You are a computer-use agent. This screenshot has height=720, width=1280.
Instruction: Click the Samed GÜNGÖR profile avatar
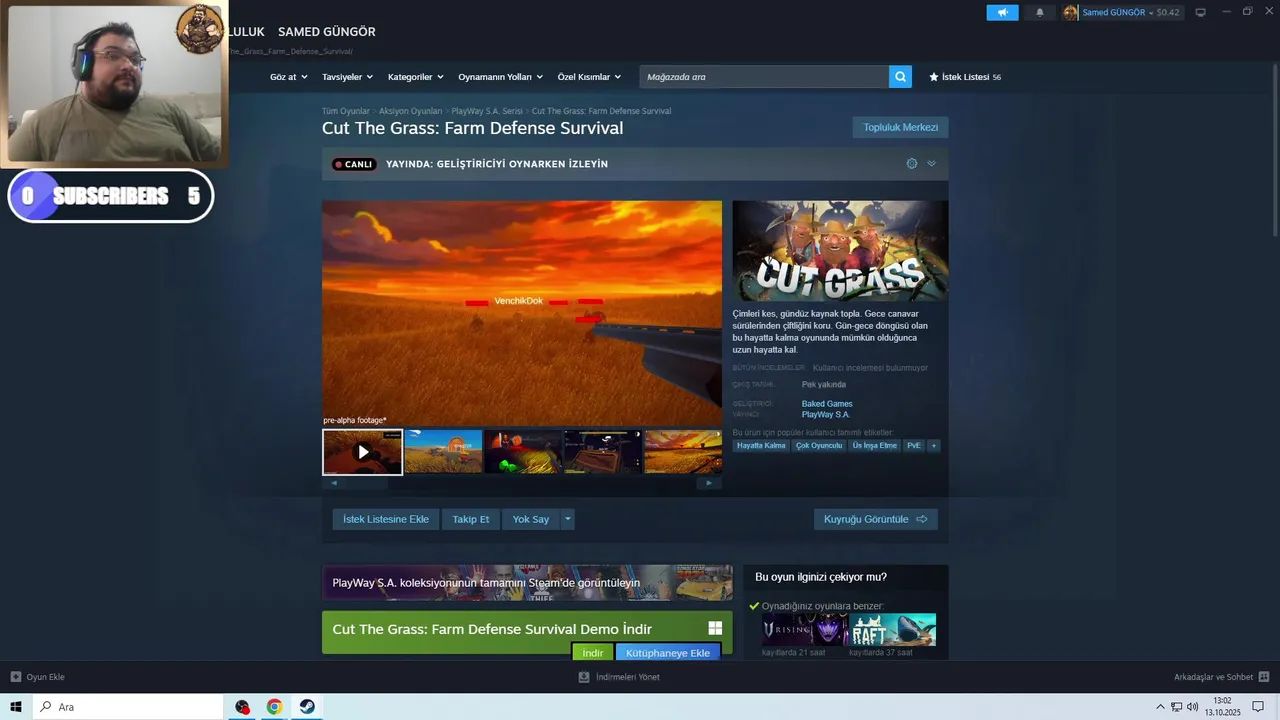pyautogui.click(x=1071, y=12)
